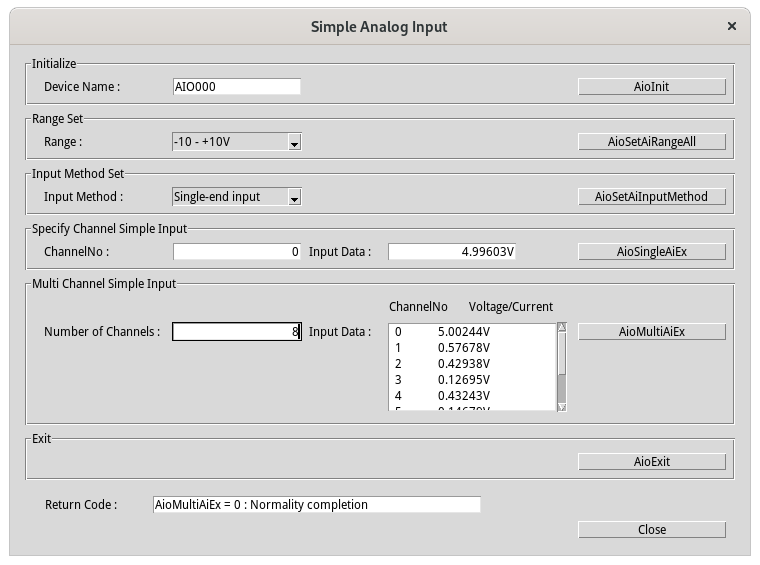Select channel 3 row with 0.12695V
This screenshot has height=565, width=760.
click(x=470, y=380)
